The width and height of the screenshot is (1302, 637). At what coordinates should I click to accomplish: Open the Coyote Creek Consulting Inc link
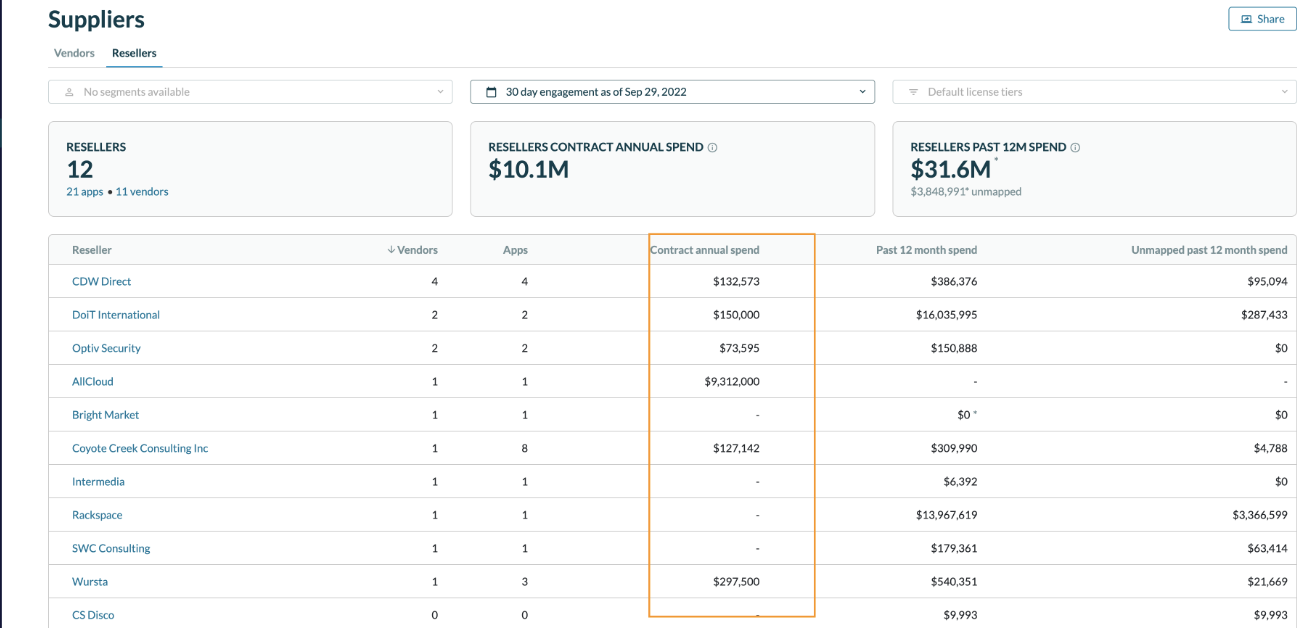pyautogui.click(x=140, y=448)
